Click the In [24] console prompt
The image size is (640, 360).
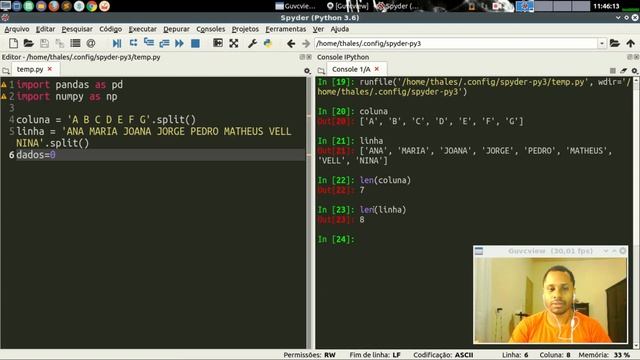point(336,239)
